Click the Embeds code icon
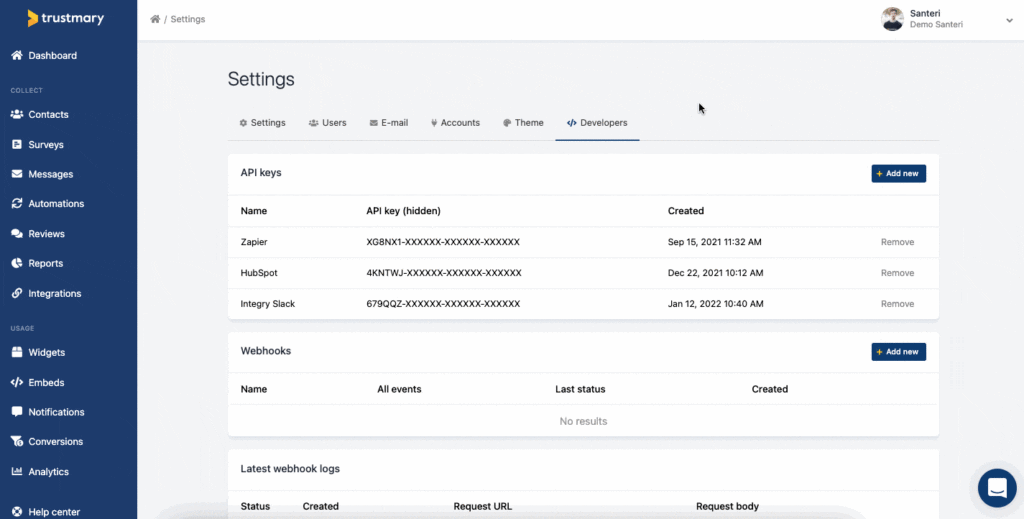 tap(17, 383)
